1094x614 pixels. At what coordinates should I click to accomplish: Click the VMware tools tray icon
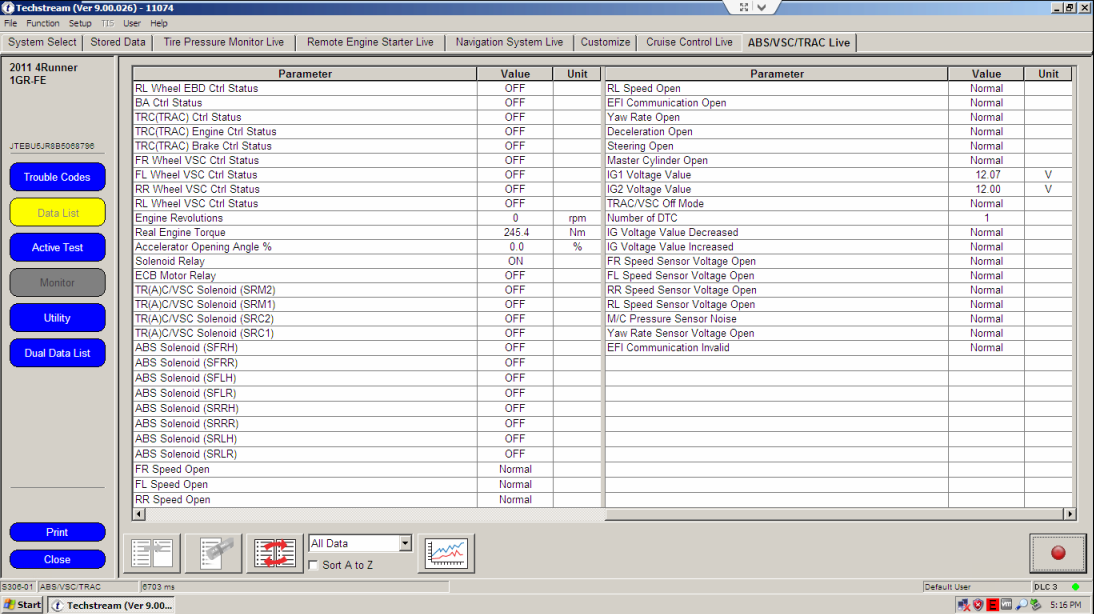[1007, 605]
